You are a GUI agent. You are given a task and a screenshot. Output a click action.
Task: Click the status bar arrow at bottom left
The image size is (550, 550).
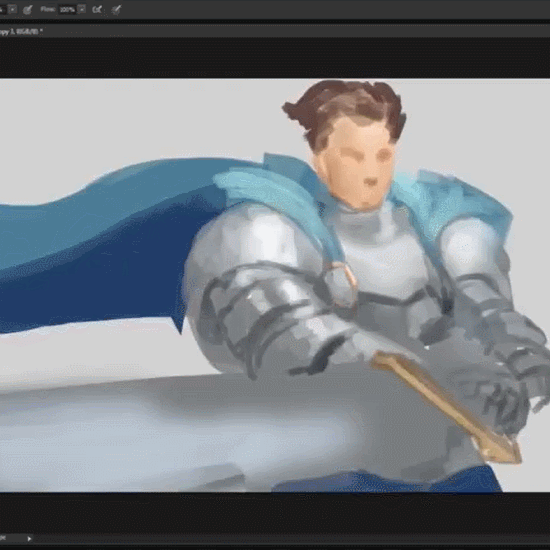29,538
